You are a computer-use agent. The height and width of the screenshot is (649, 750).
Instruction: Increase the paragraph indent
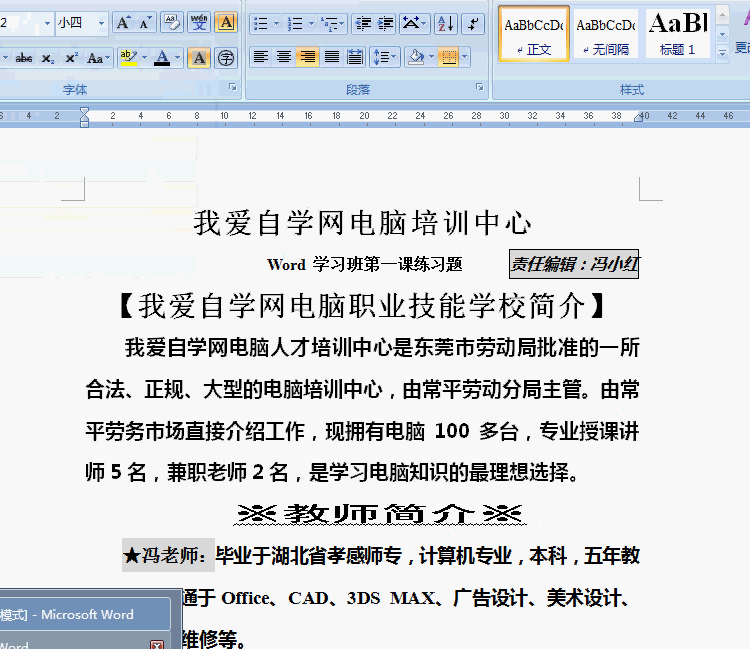385,23
